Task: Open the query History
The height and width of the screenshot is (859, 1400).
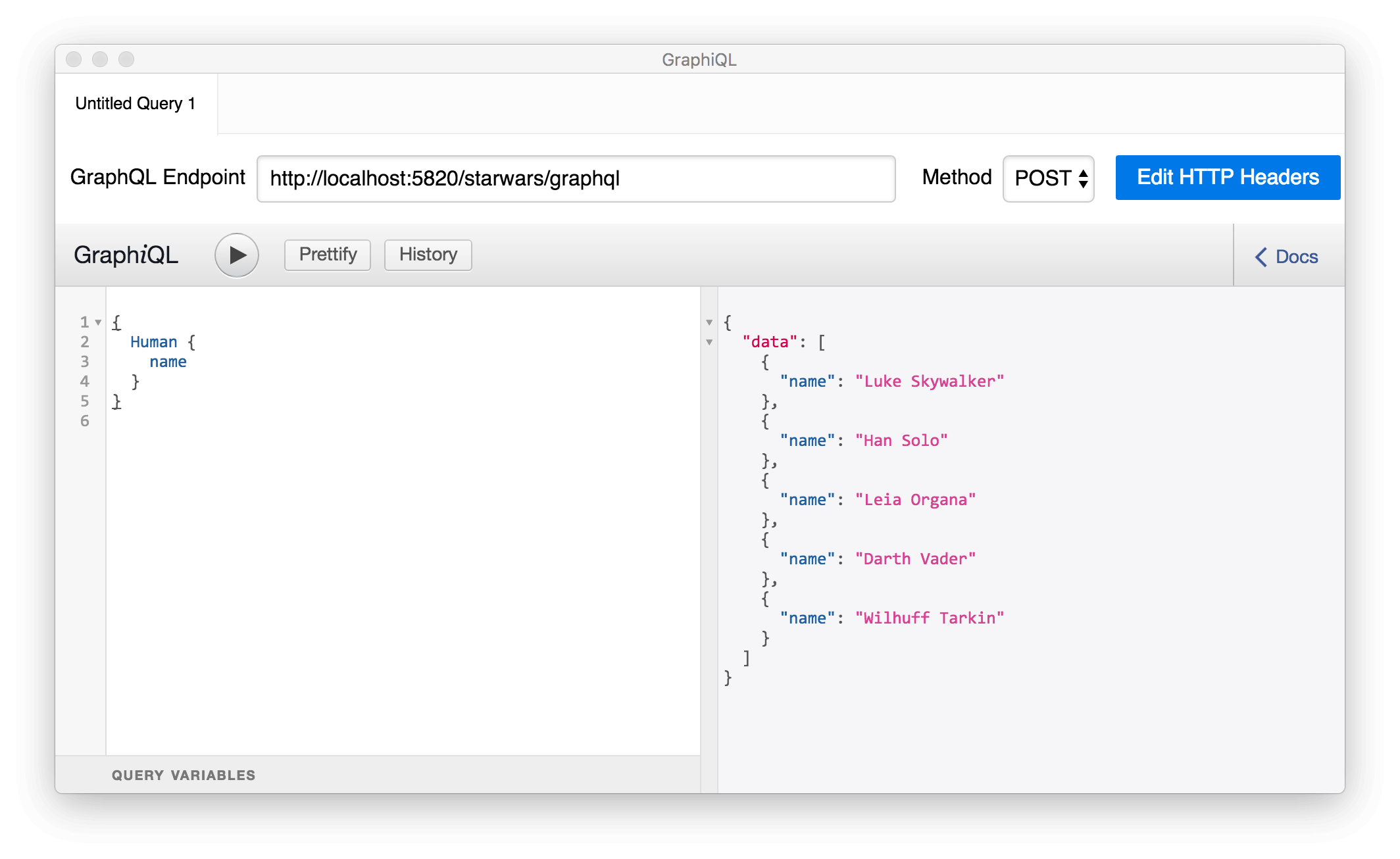Action: tap(428, 255)
